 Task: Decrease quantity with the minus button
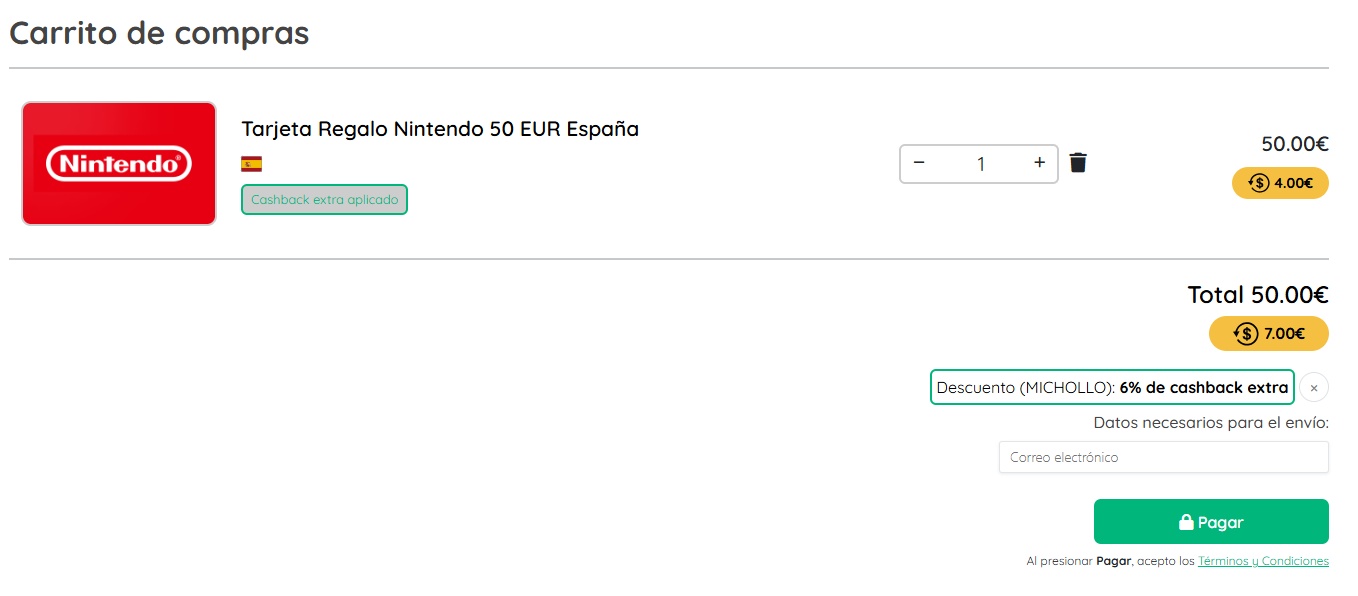pos(919,163)
